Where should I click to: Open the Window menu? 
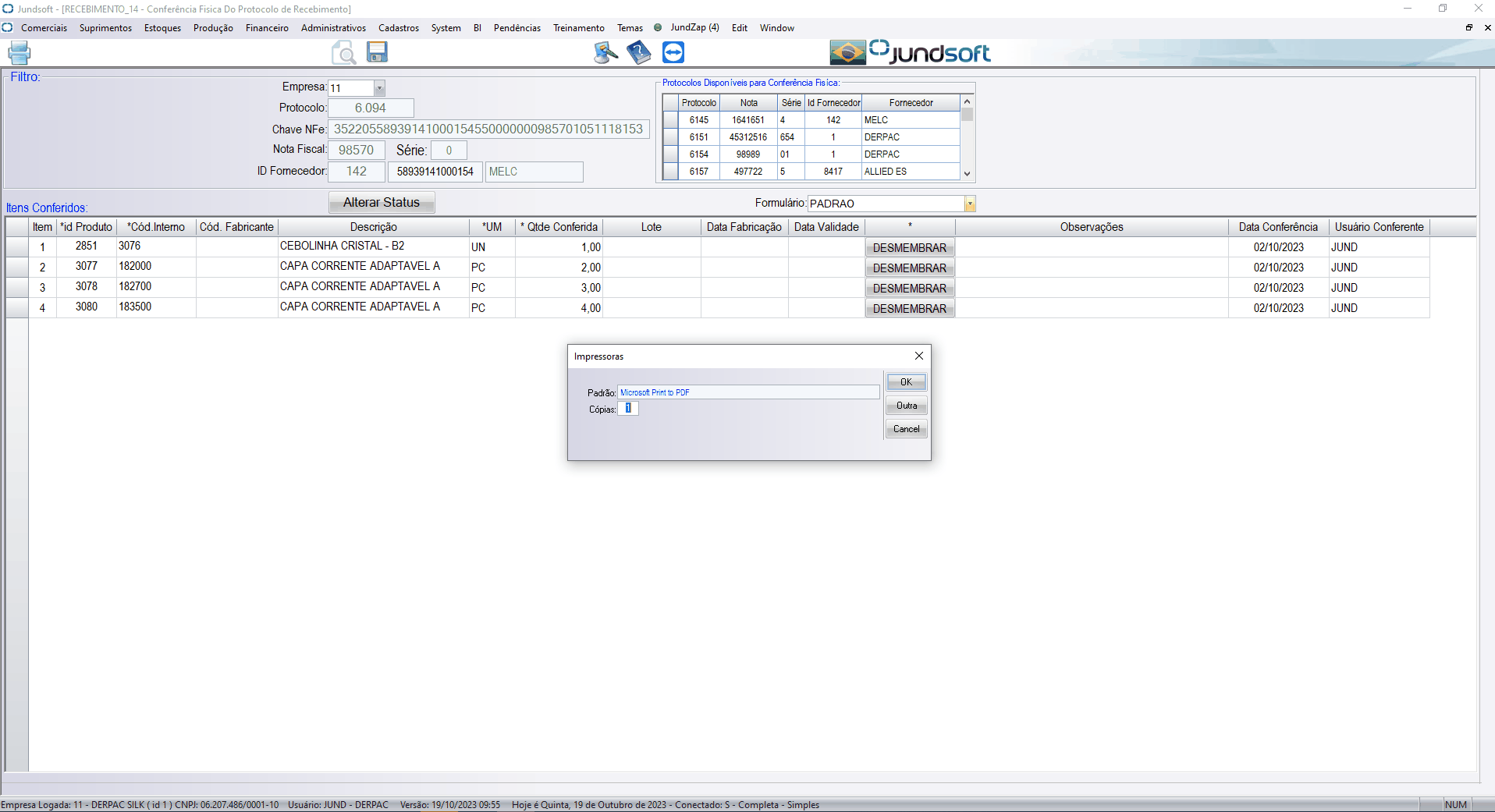[776, 28]
